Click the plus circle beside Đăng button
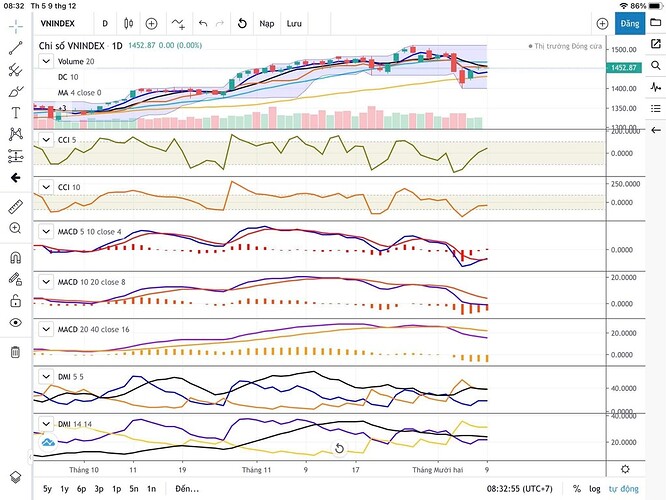Viewport: 666px width, 500px height. click(x=602, y=23)
